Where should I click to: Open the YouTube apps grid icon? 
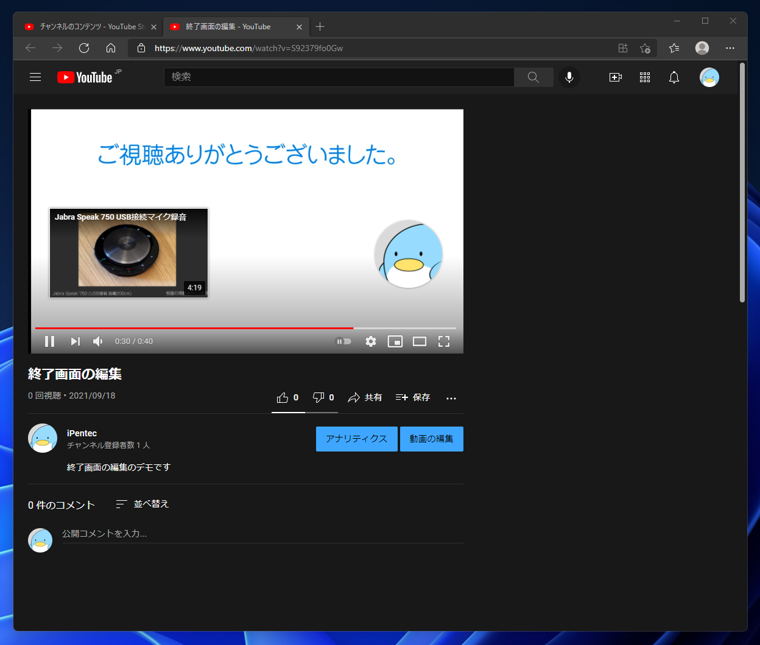pyautogui.click(x=645, y=78)
